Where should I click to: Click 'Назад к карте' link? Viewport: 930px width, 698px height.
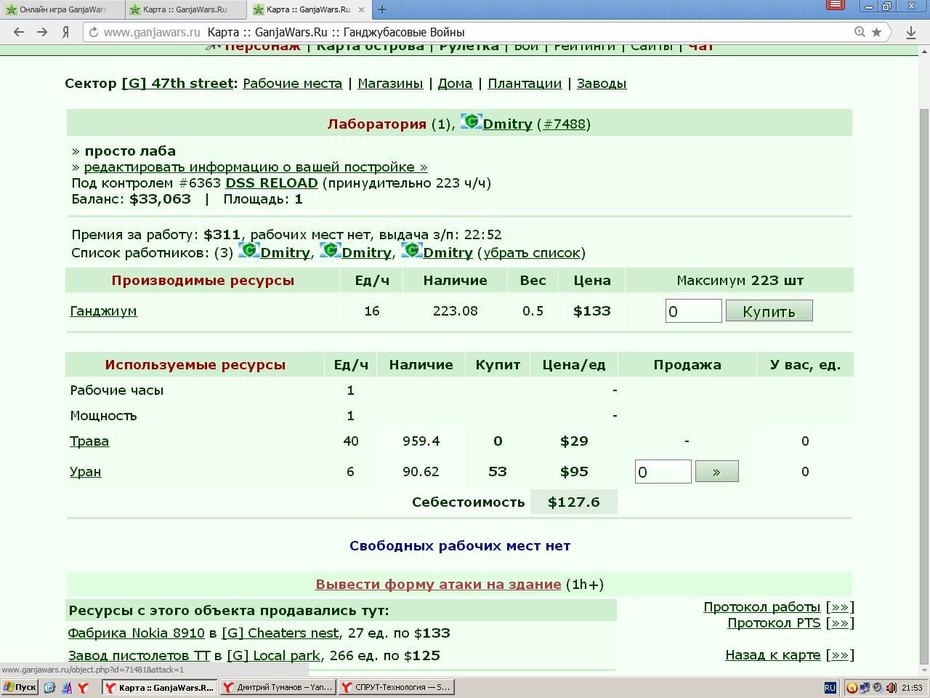tap(773, 655)
